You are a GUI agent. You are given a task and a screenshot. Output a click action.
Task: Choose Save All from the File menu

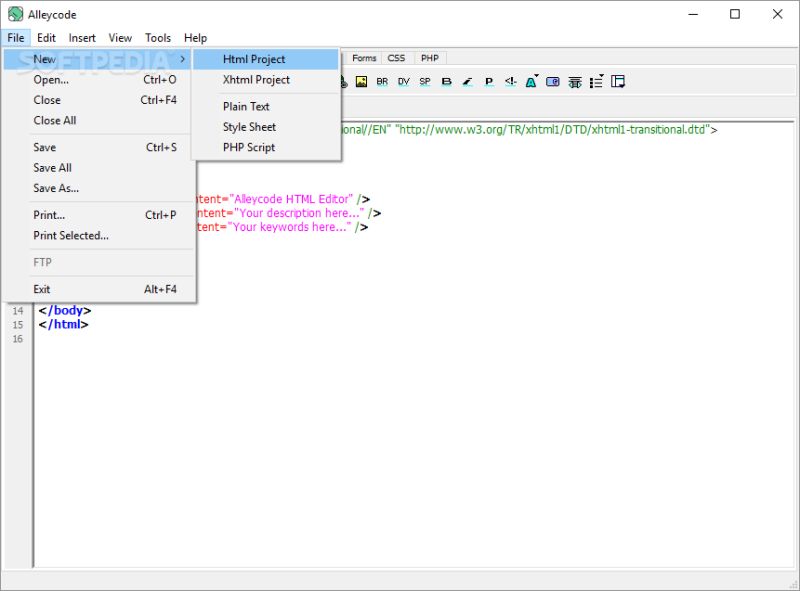coord(52,167)
